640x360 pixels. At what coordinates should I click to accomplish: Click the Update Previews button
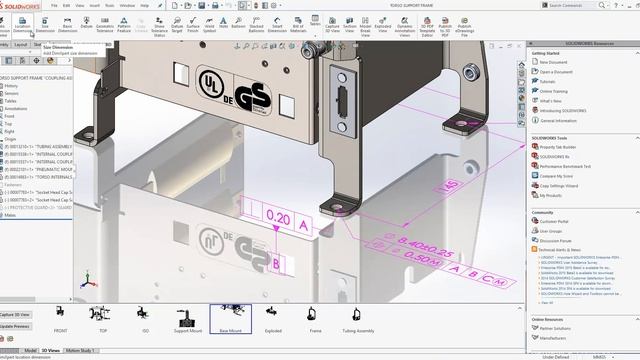tap(15, 327)
